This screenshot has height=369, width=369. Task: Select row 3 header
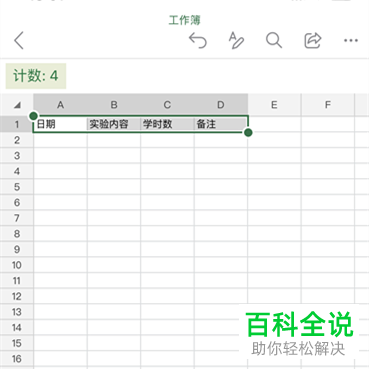(17, 156)
